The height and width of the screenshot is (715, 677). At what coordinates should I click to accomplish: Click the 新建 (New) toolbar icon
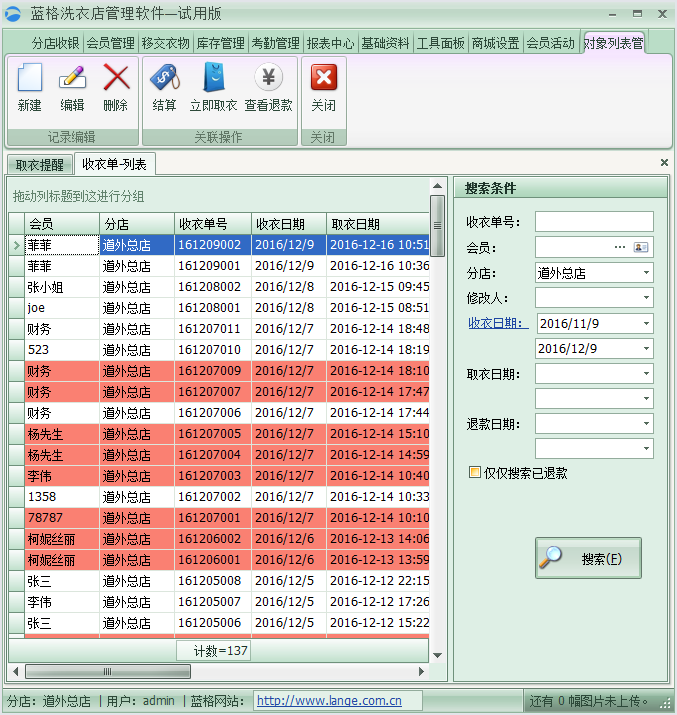click(30, 78)
